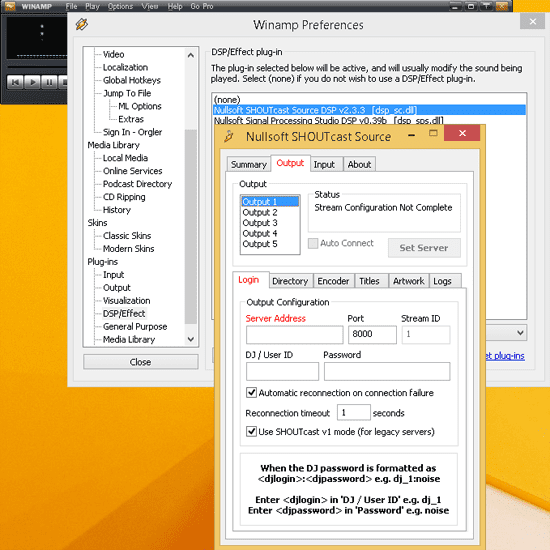Click Go Pro in Winamp menu bar
The image size is (550, 550).
pos(202,6)
